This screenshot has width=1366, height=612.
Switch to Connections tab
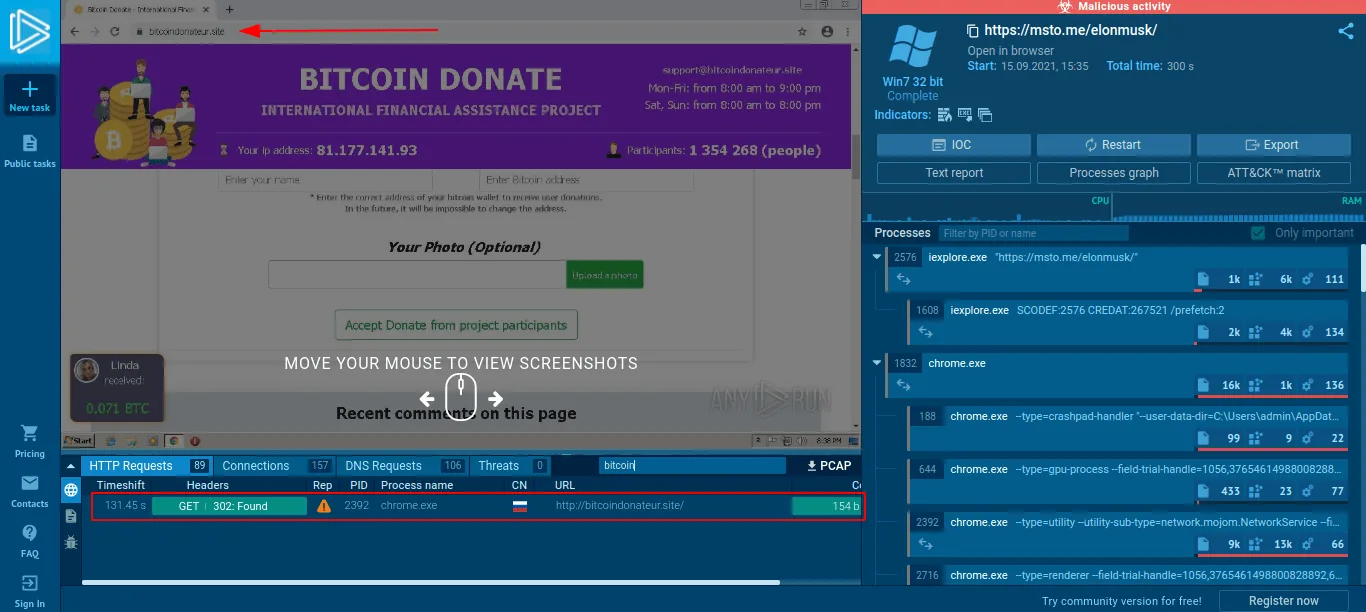click(x=276, y=466)
